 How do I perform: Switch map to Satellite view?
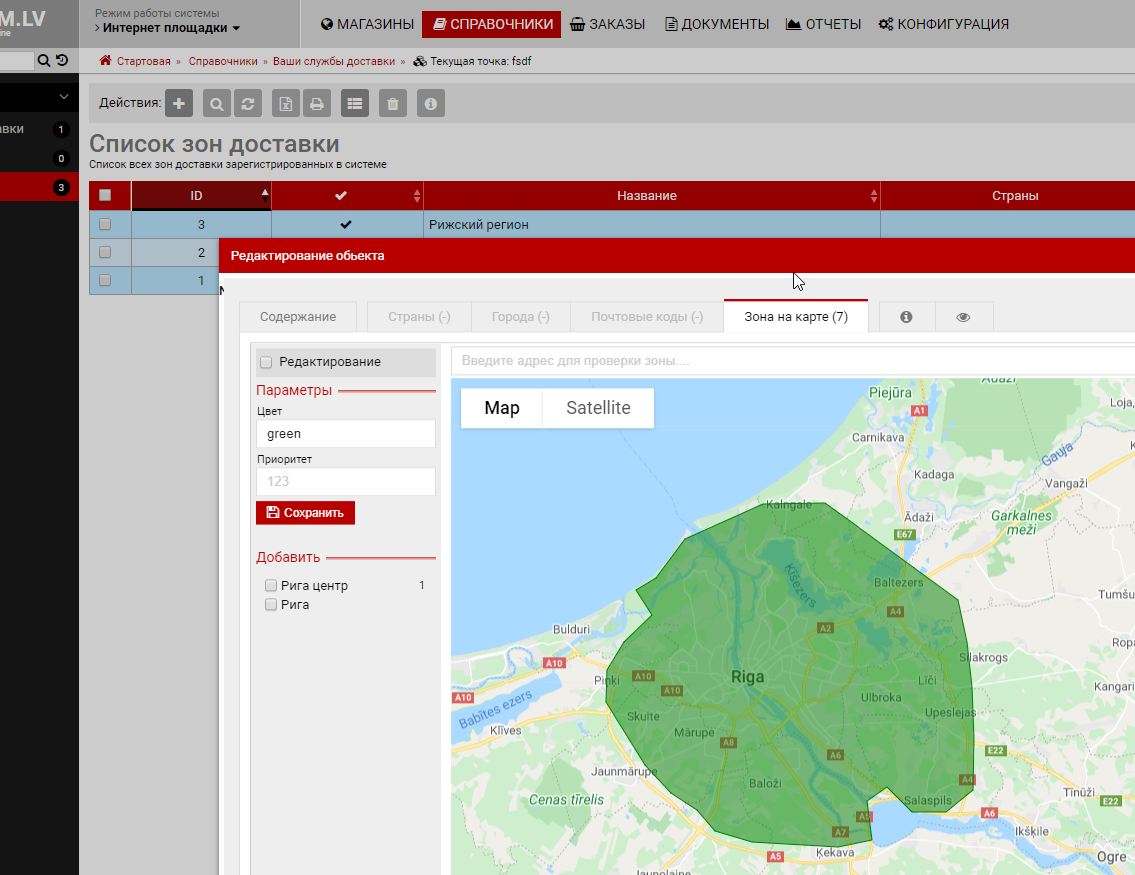coord(598,408)
